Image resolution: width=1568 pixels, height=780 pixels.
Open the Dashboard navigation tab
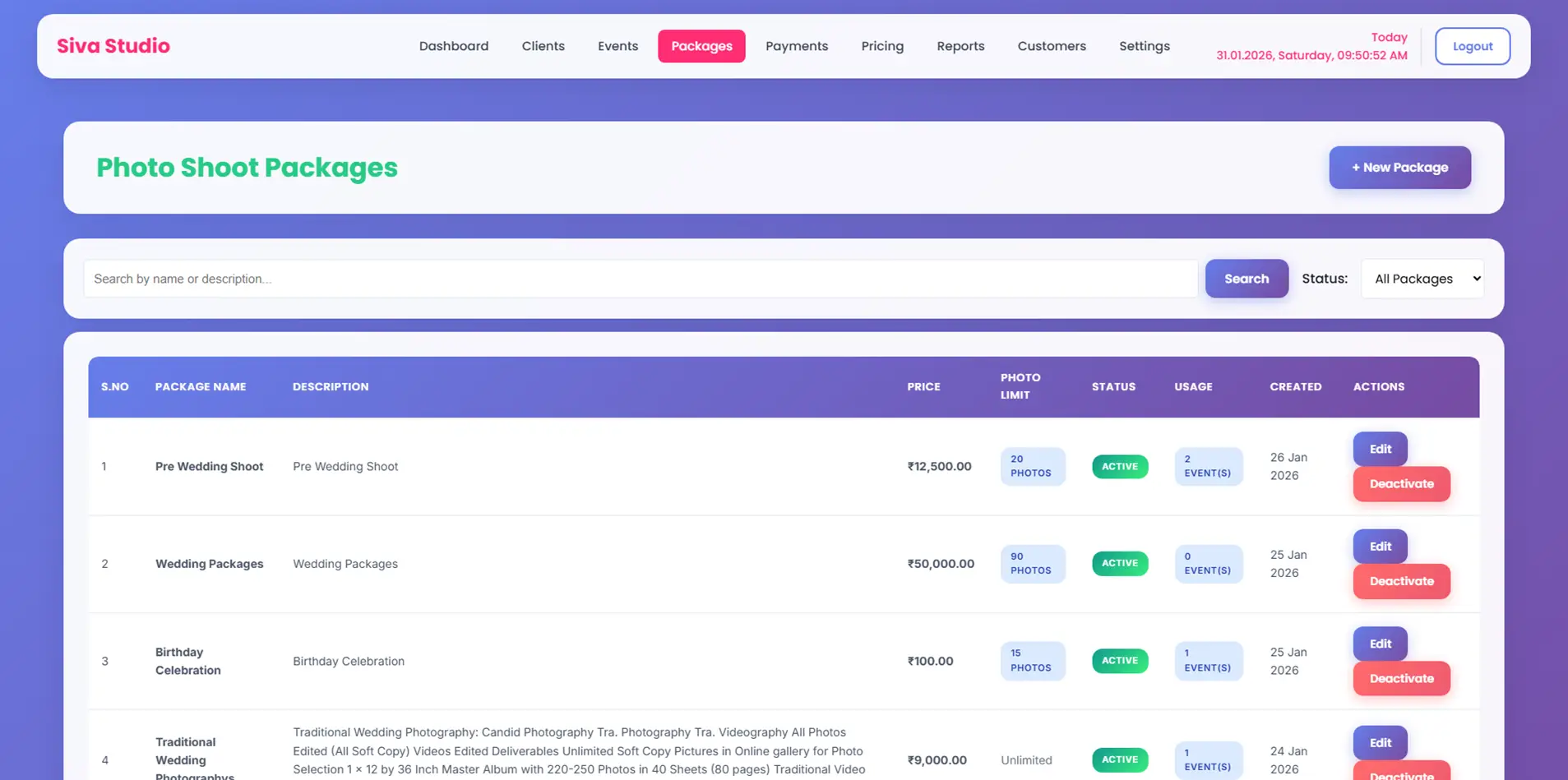click(x=453, y=46)
